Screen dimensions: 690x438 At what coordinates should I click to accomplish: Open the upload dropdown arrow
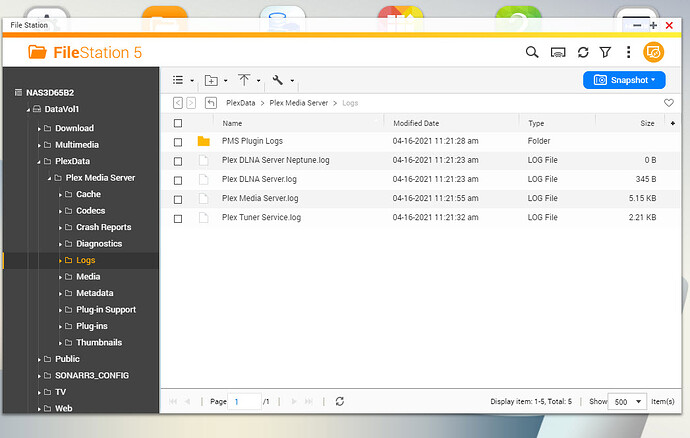[258, 81]
